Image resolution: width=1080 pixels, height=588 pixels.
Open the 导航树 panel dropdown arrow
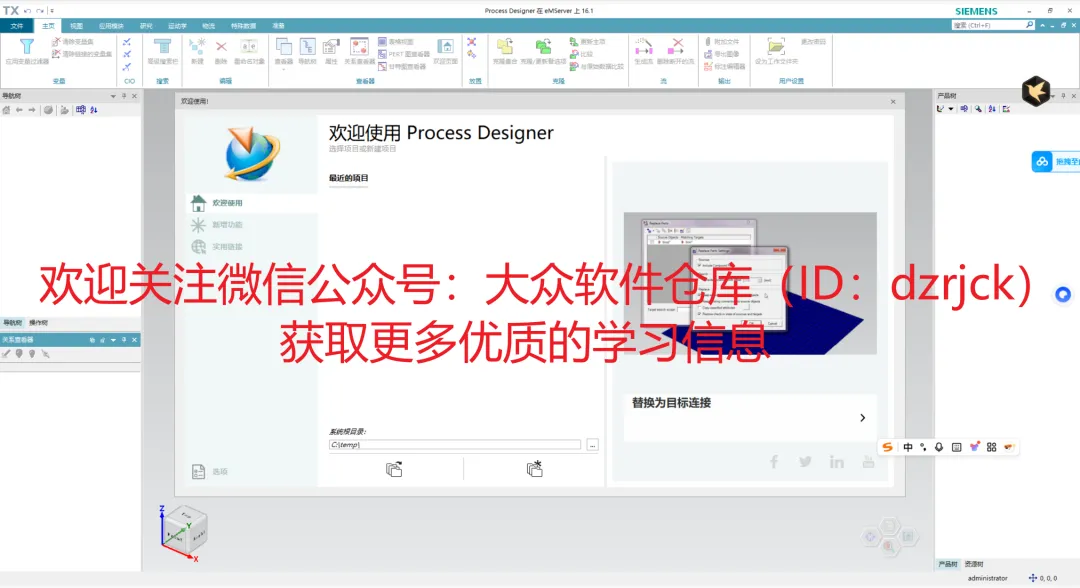point(113,96)
